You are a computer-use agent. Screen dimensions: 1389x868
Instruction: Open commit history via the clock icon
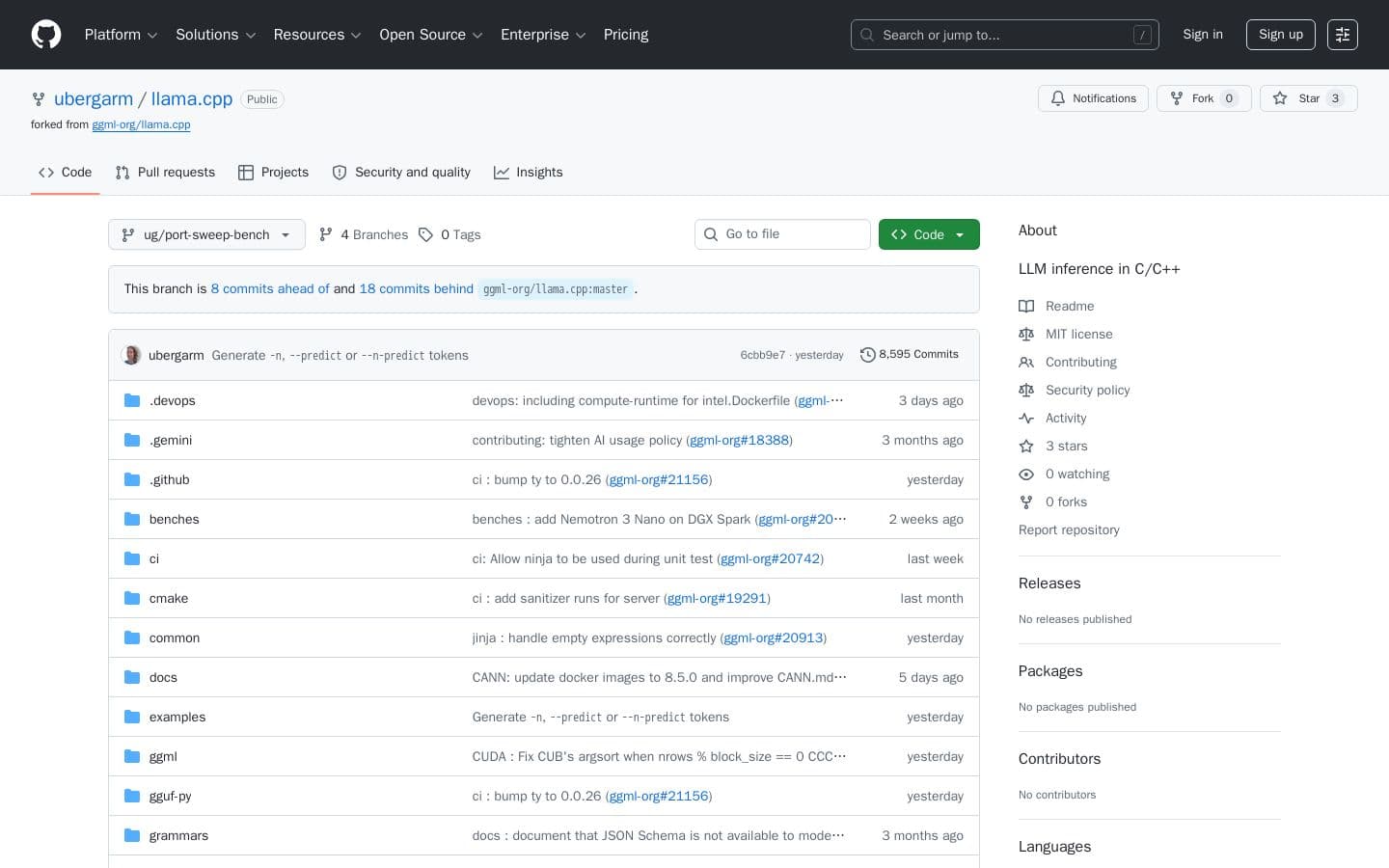pos(868,354)
